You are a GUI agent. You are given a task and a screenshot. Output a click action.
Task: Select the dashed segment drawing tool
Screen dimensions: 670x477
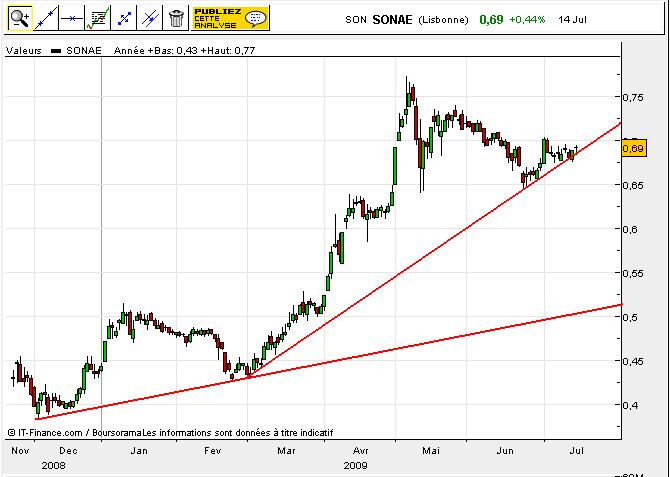pos(124,18)
